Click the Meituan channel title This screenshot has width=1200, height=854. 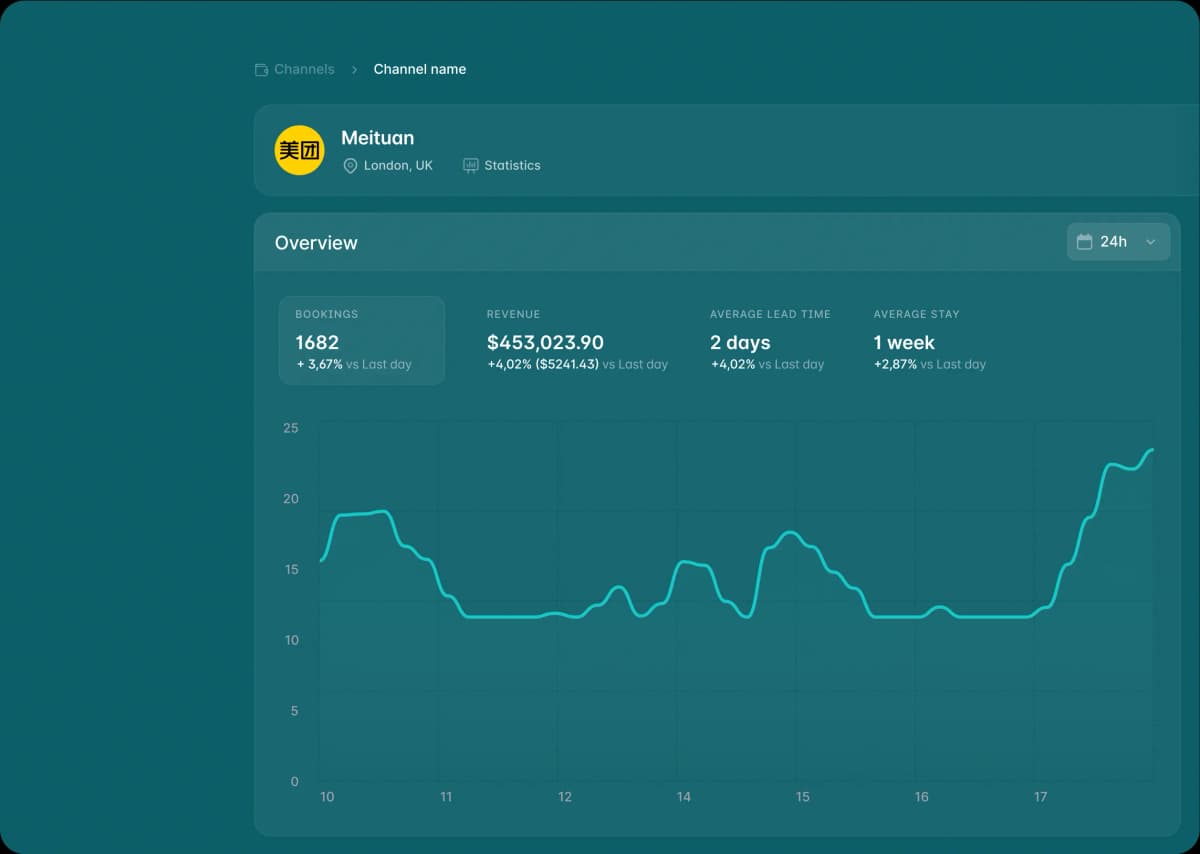pos(377,138)
